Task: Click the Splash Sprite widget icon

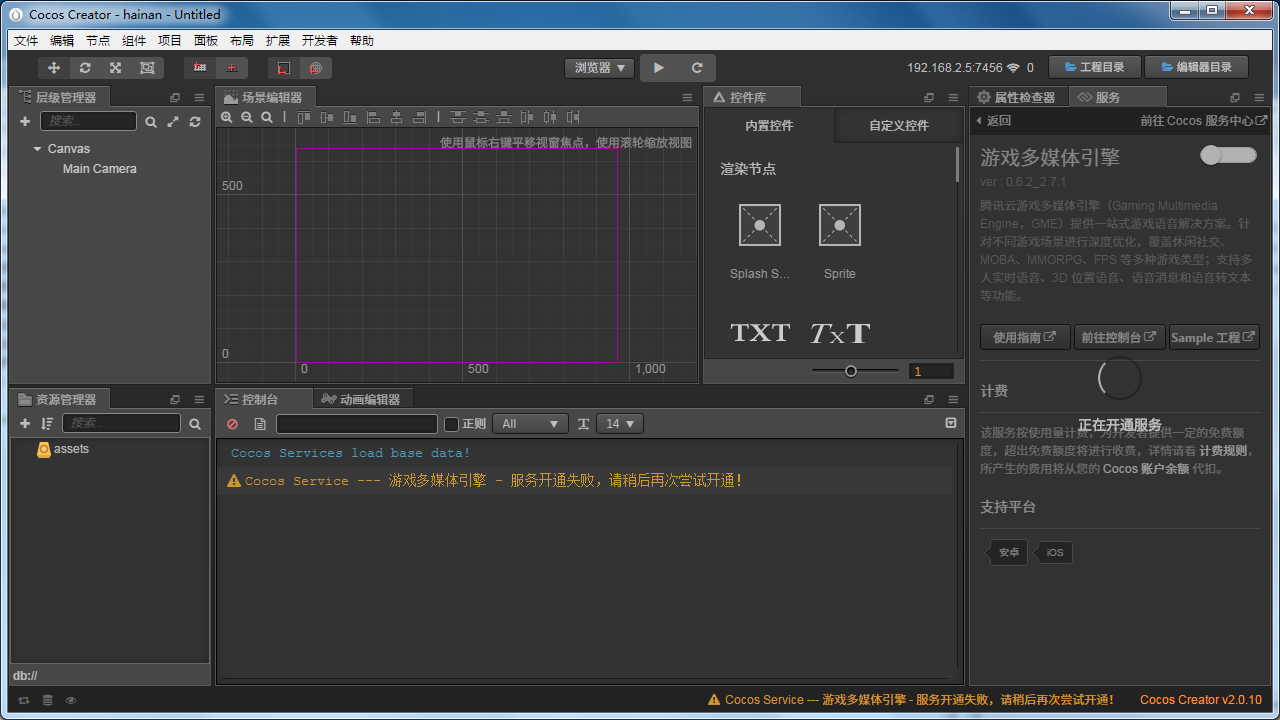Action: point(760,225)
